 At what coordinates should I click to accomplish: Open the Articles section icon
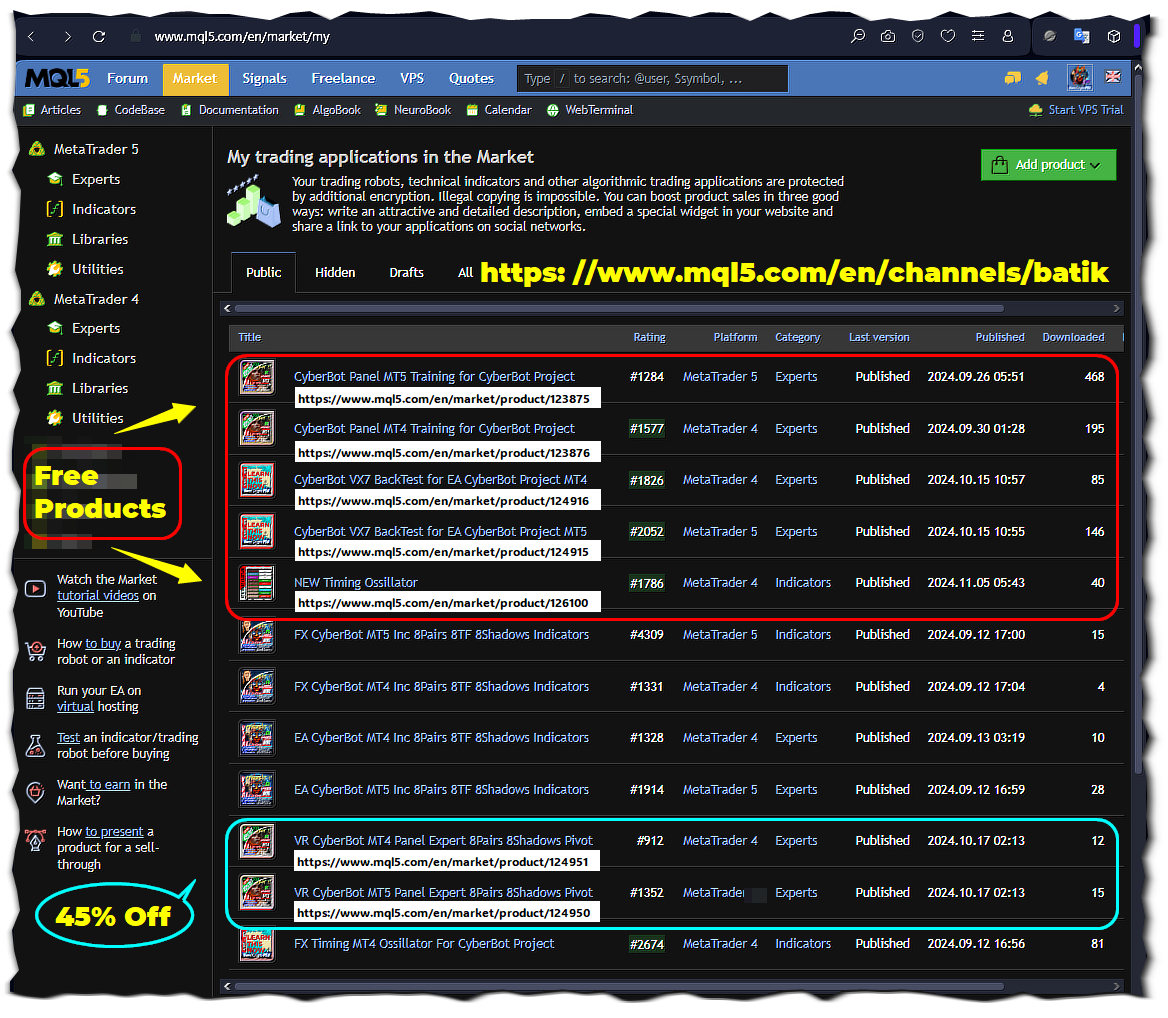[27, 110]
